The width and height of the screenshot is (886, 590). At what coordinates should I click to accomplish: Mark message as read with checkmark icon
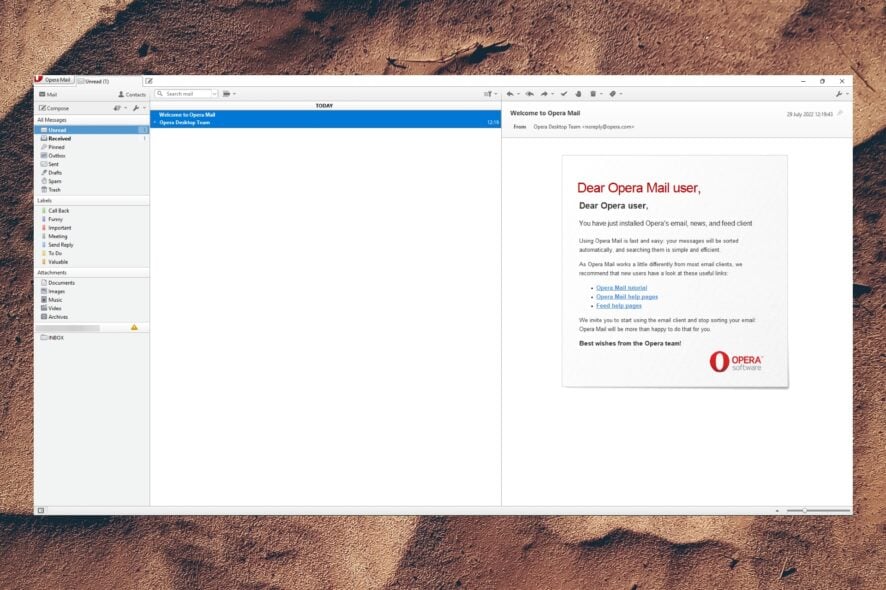click(x=563, y=94)
